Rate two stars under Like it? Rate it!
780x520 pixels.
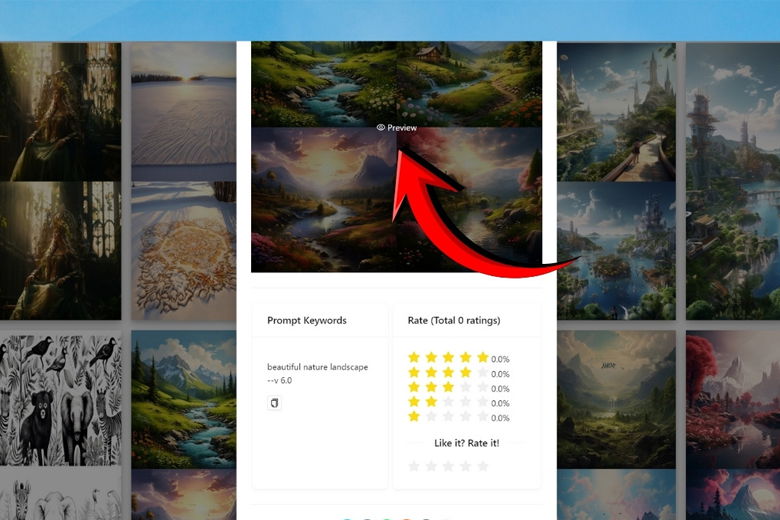coord(431,466)
